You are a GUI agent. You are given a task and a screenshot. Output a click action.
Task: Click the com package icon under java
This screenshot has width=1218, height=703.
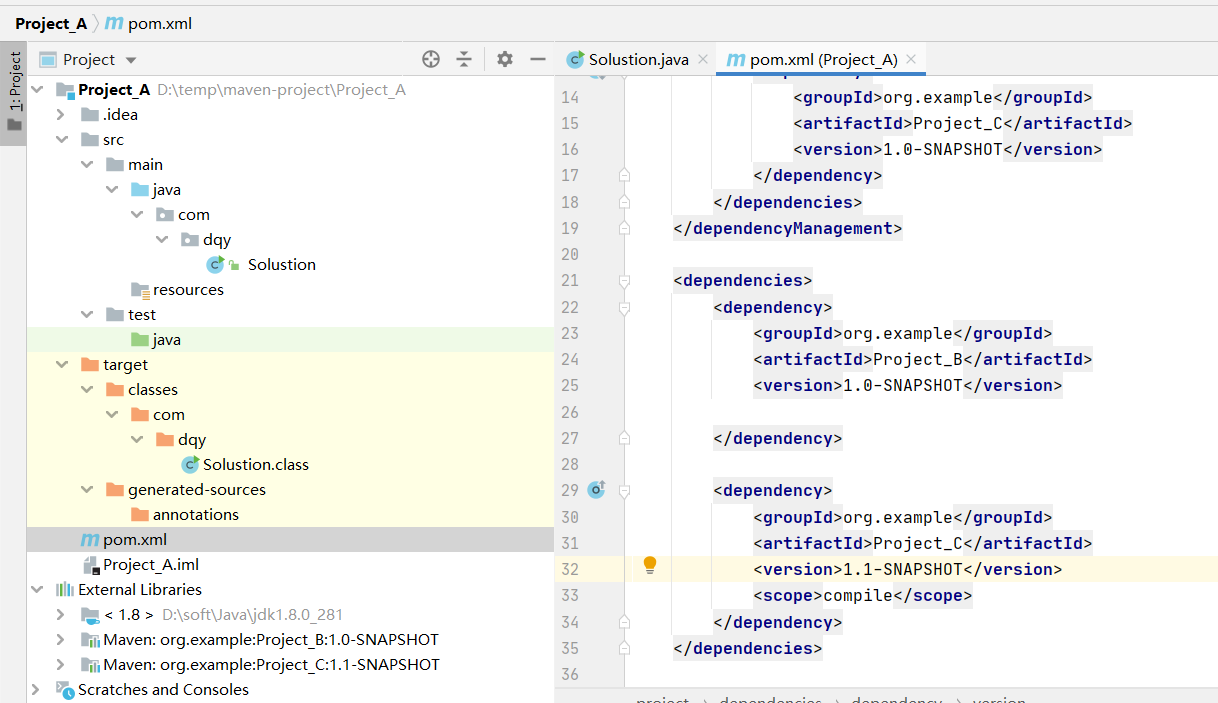coord(165,214)
